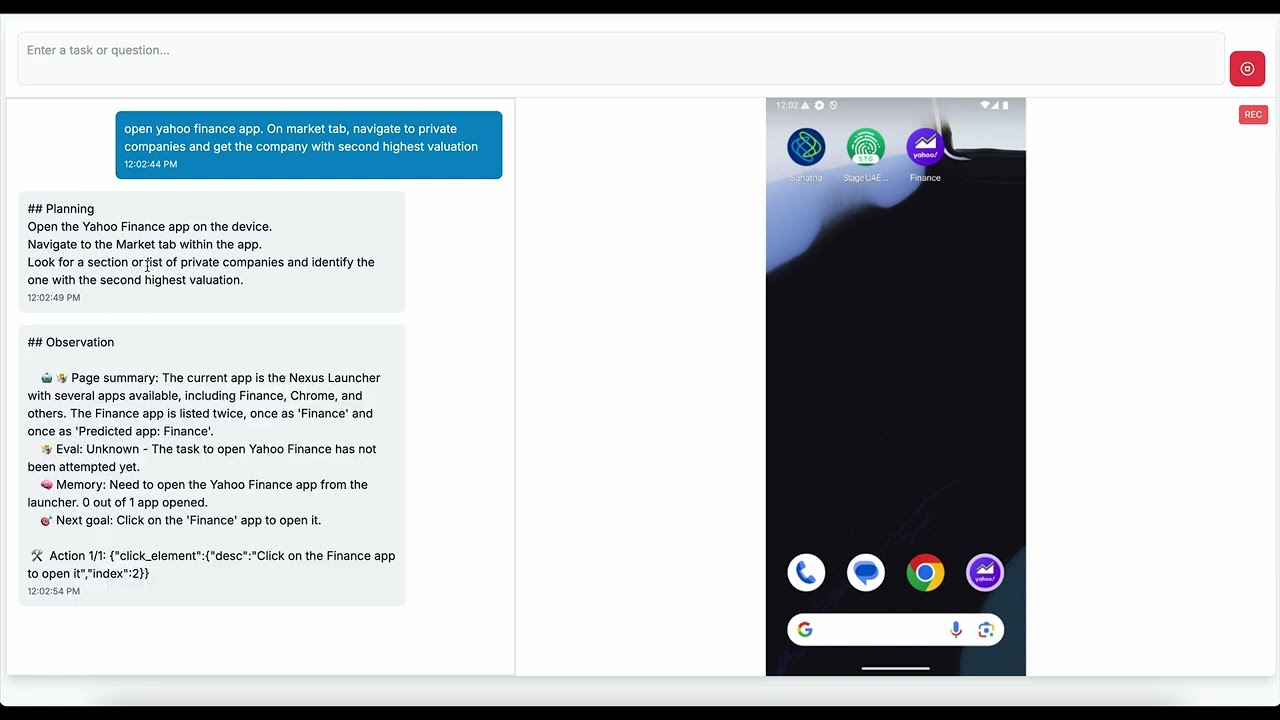
Task: Select the Planning message block
Action: [x=212, y=252]
